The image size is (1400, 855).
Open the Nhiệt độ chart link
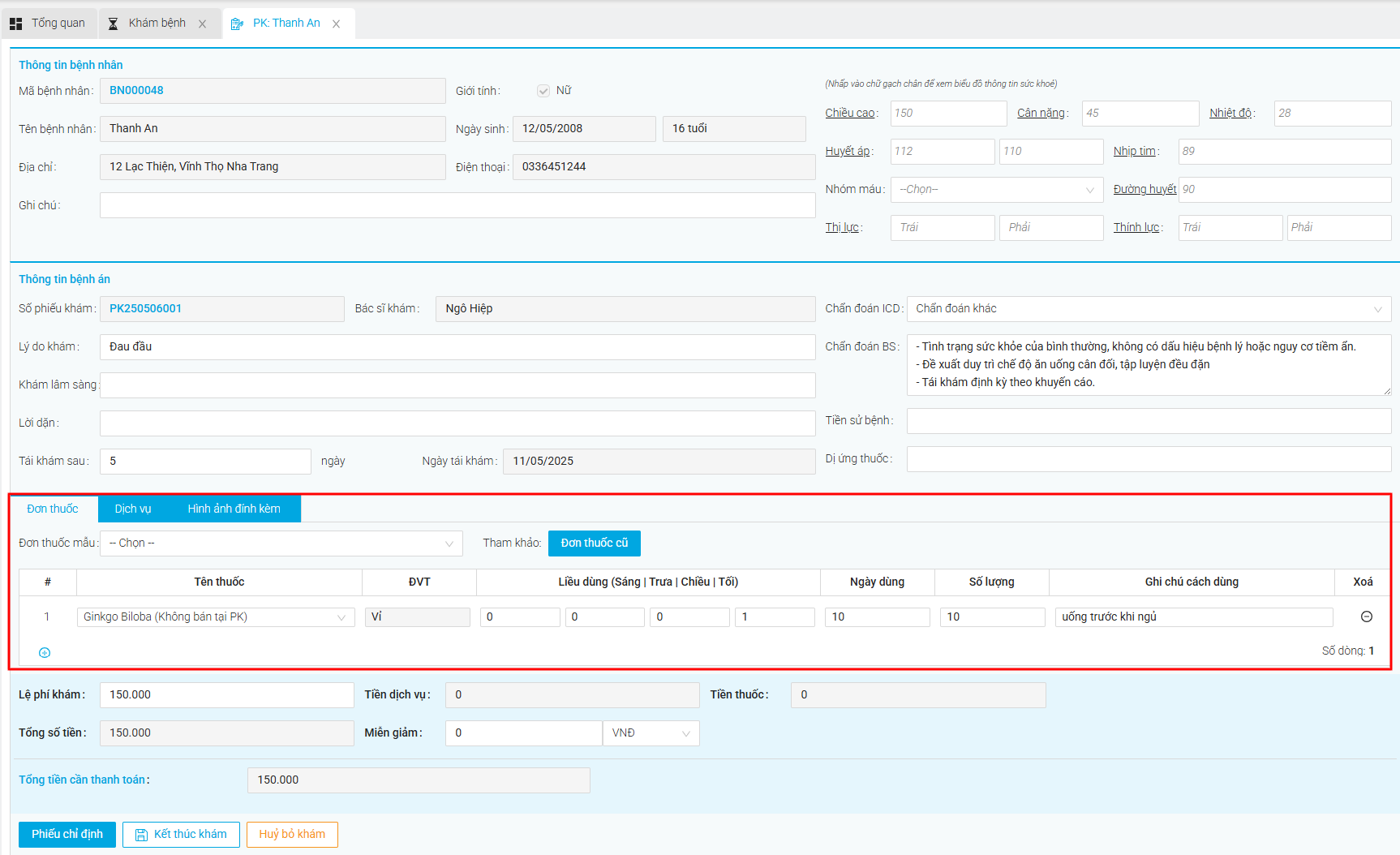(x=1230, y=113)
